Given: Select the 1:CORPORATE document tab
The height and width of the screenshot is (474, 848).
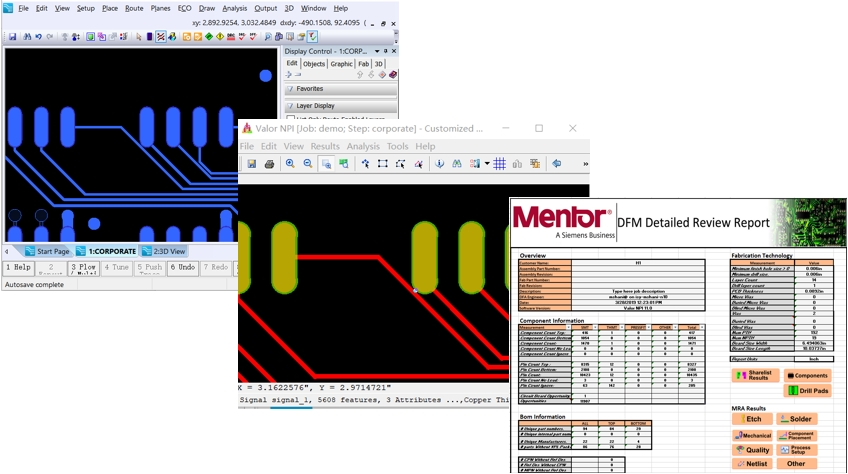Looking at the screenshot, I should coord(106,252).
